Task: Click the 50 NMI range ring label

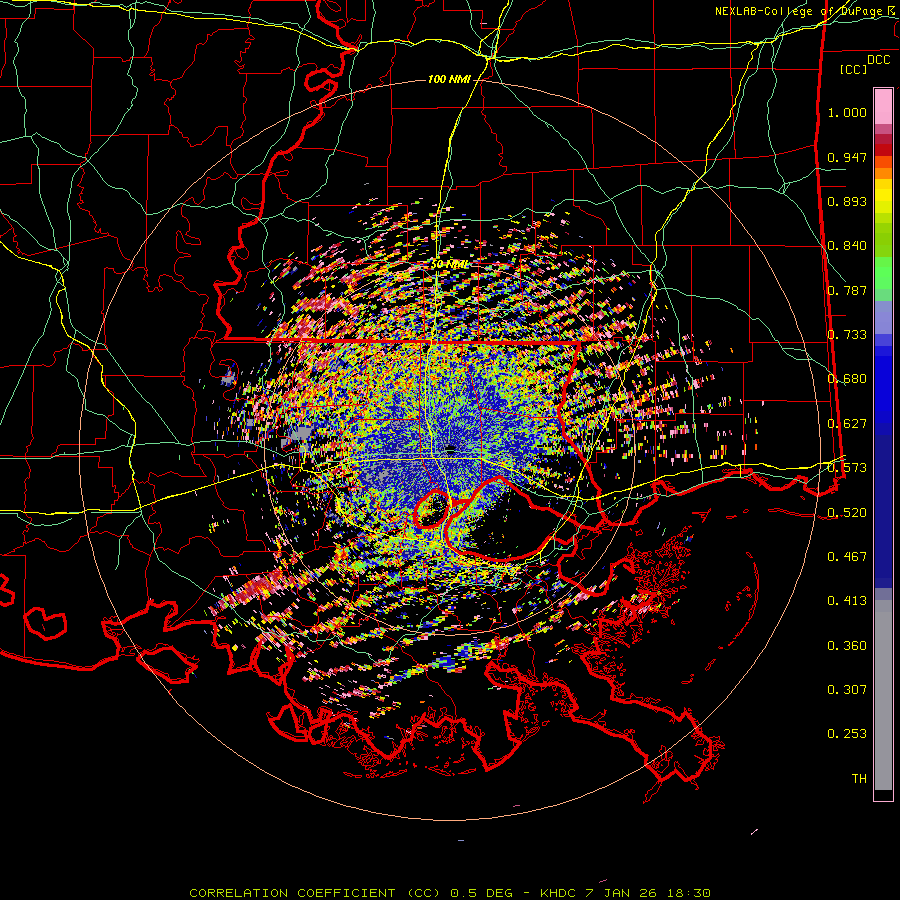Action: [x=449, y=265]
